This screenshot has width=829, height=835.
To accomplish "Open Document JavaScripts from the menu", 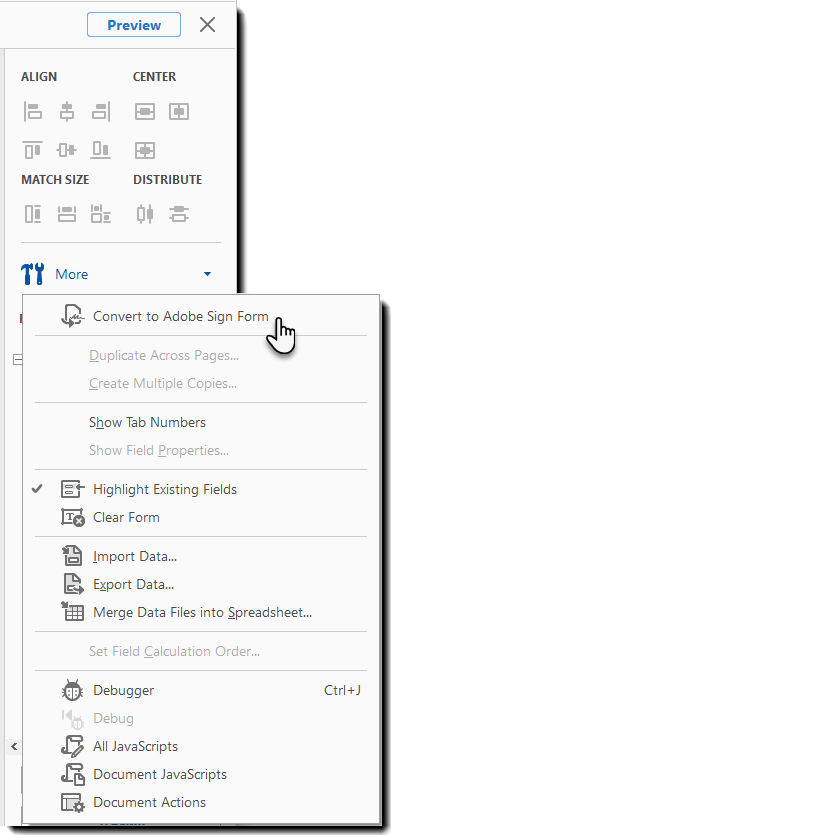I will pyautogui.click(x=157, y=774).
